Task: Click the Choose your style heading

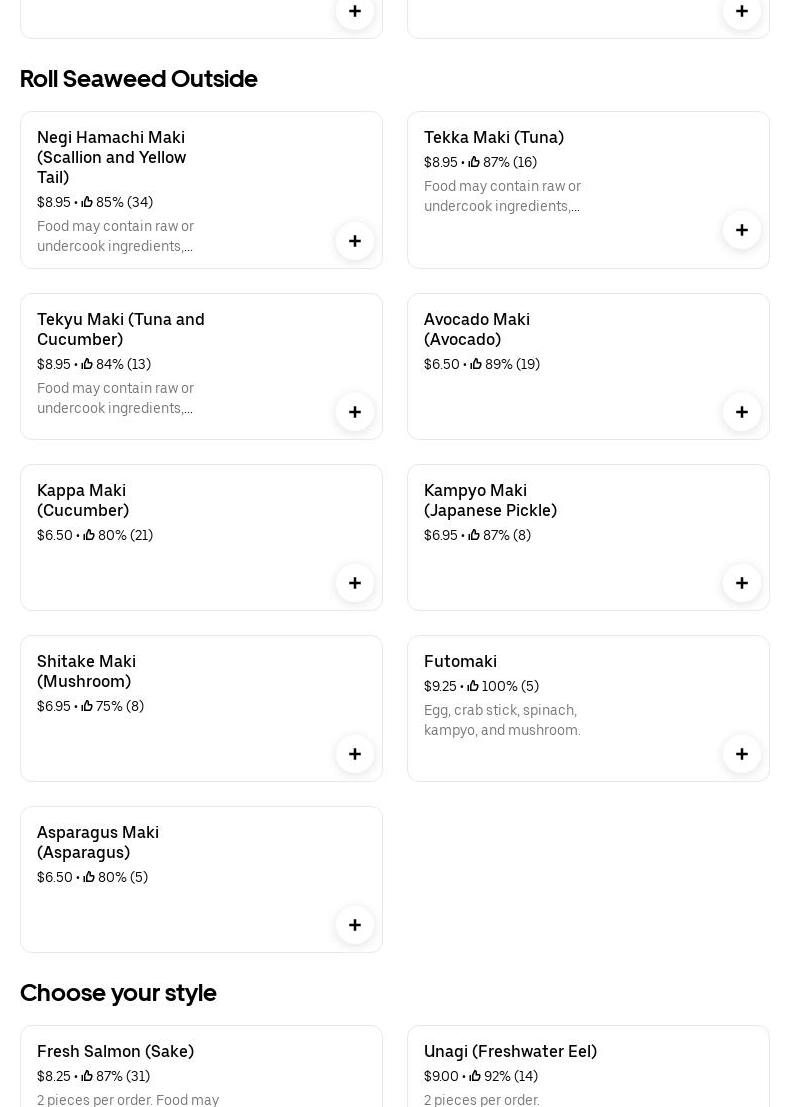Action: (x=118, y=993)
